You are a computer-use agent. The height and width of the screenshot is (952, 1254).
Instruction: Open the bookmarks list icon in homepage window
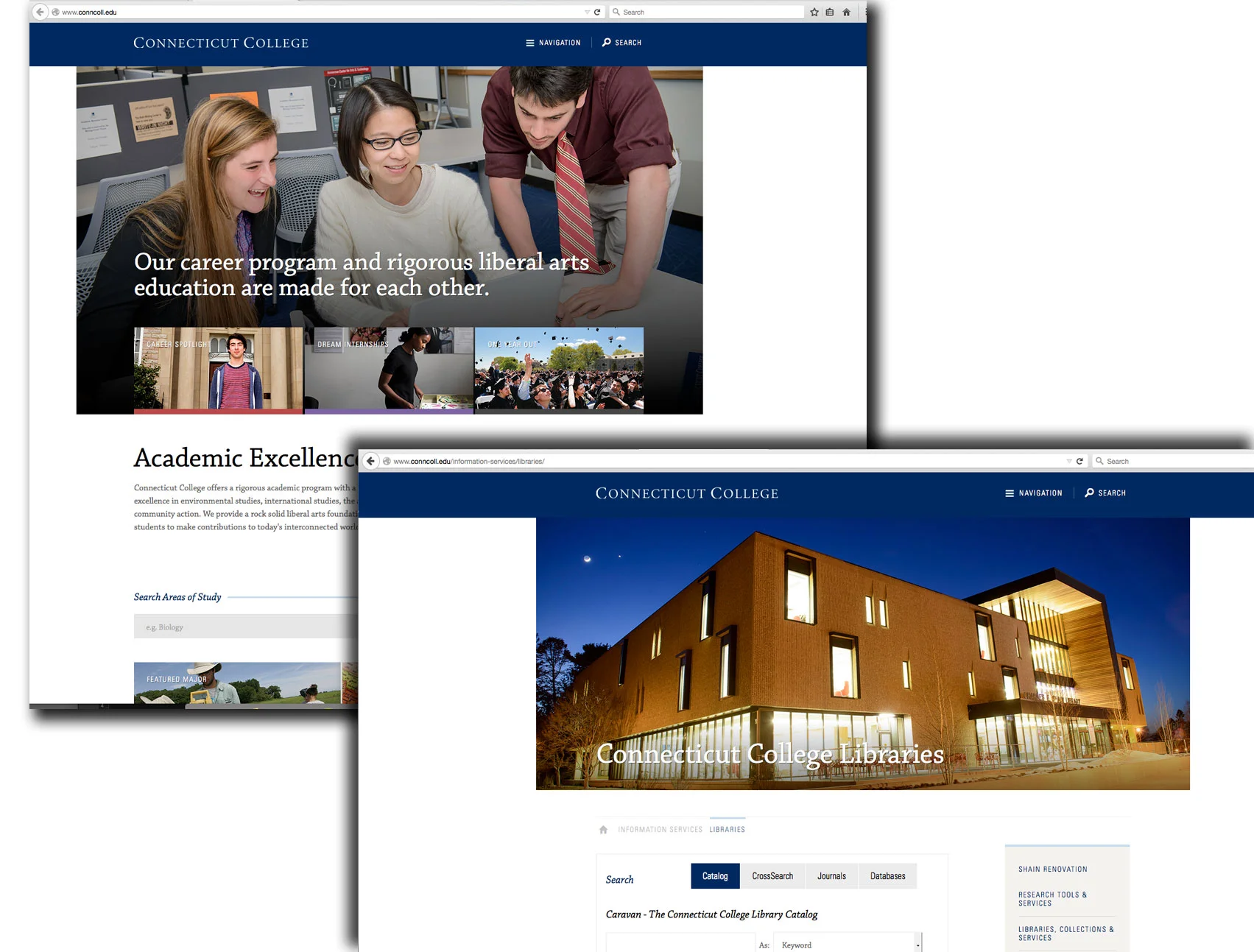click(830, 12)
